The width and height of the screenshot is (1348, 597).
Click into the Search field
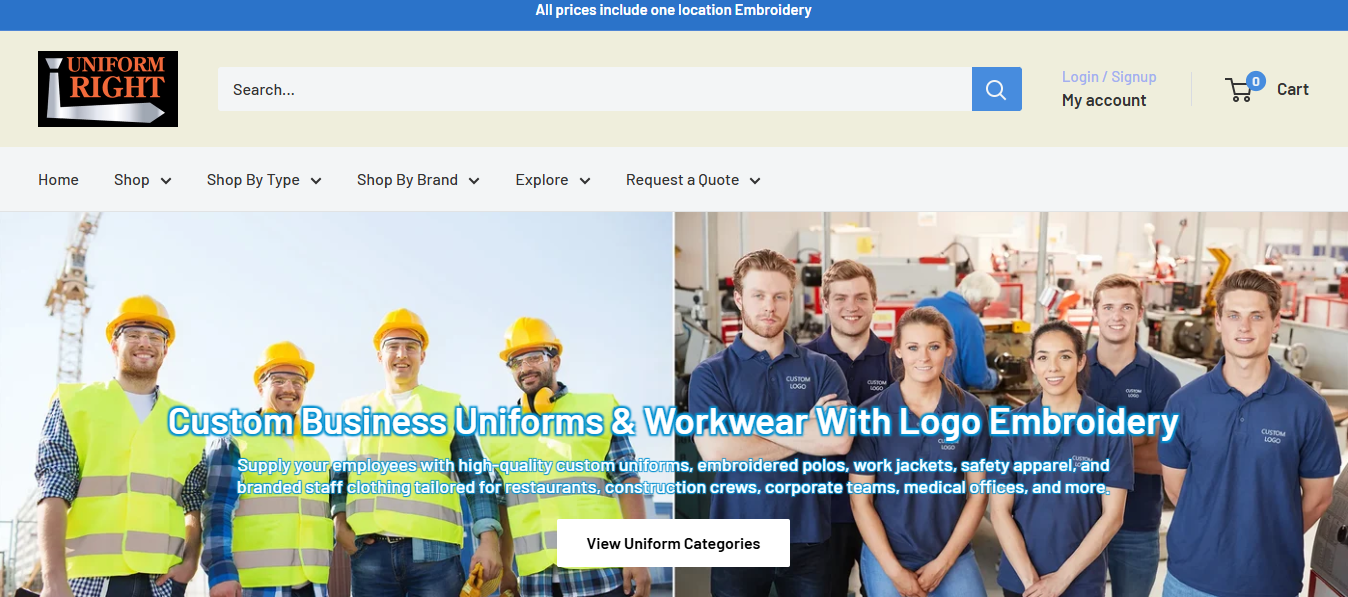point(595,89)
